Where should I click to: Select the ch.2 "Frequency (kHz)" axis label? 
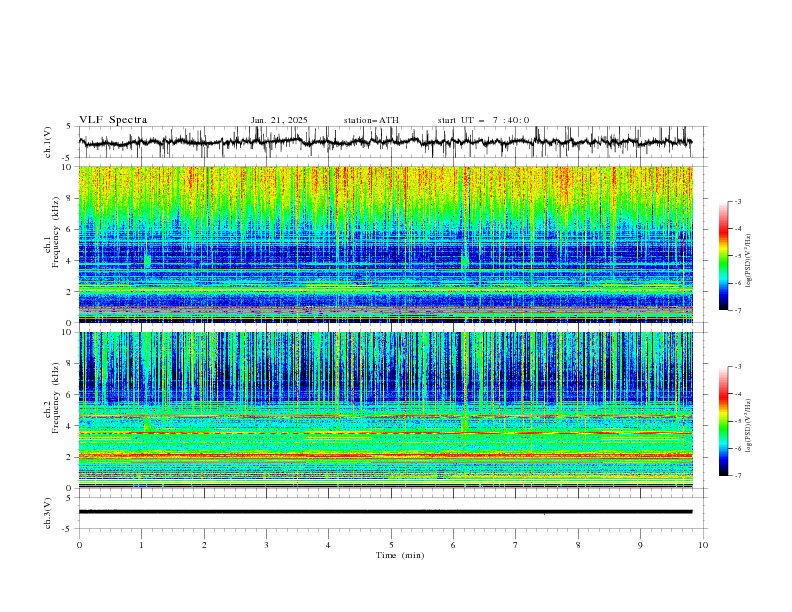pyautogui.click(x=55, y=397)
